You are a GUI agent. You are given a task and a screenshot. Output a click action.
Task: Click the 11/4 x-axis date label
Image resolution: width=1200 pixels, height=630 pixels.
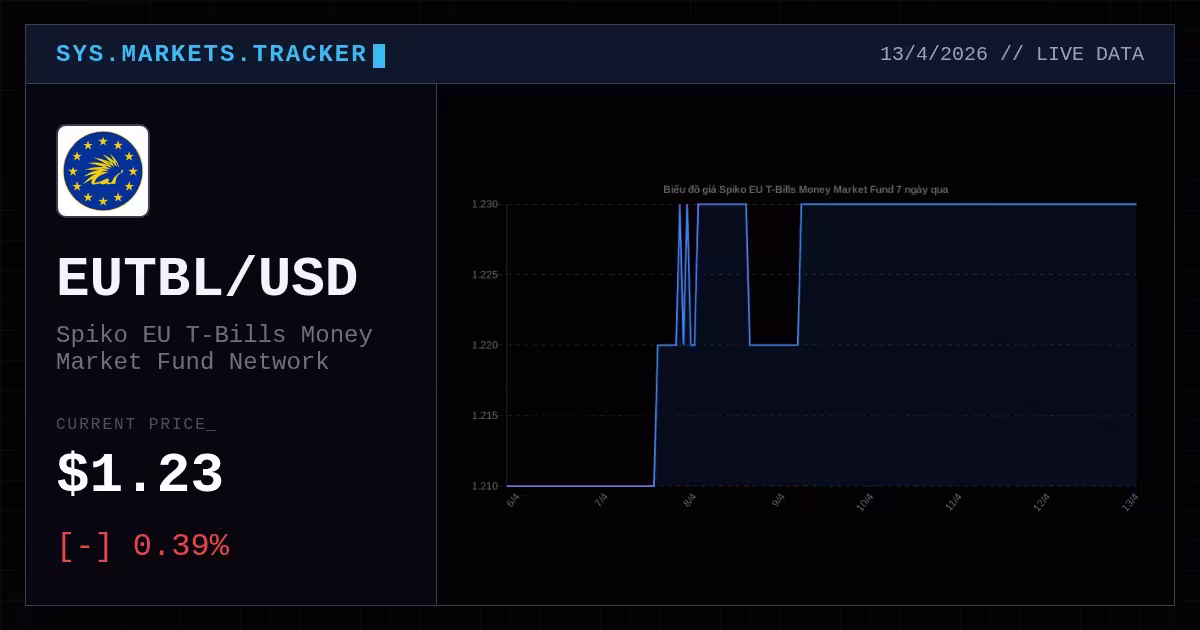coord(953,501)
